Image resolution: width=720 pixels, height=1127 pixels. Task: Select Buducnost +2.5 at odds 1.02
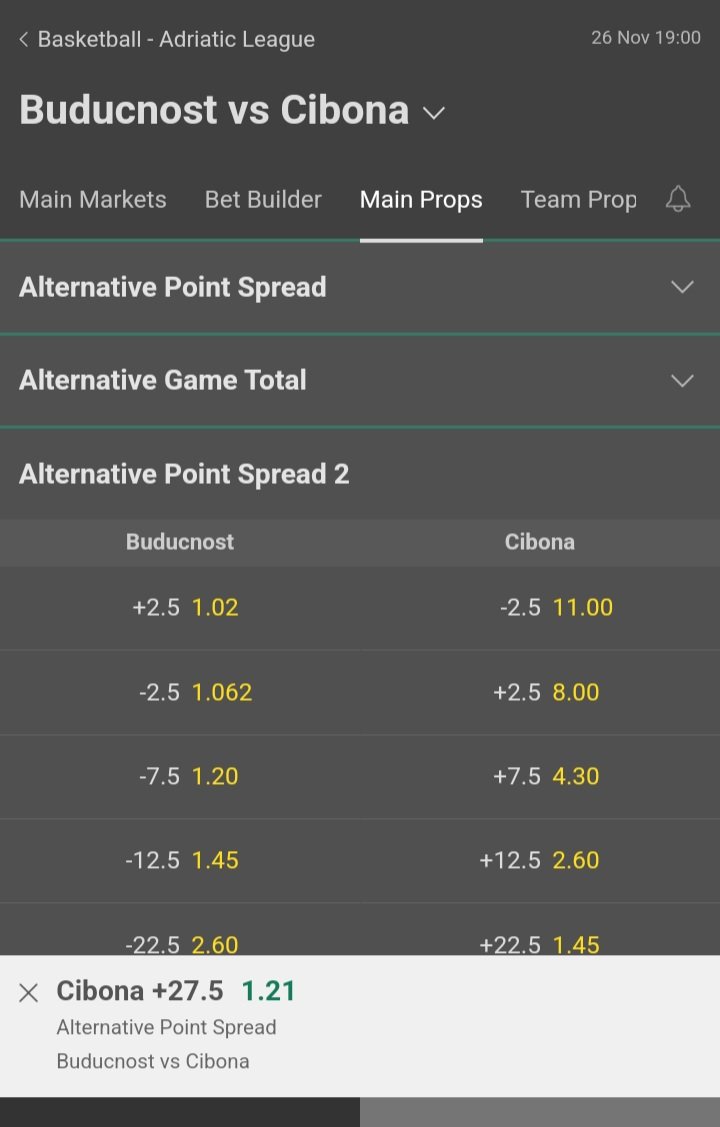tap(180, 608)
